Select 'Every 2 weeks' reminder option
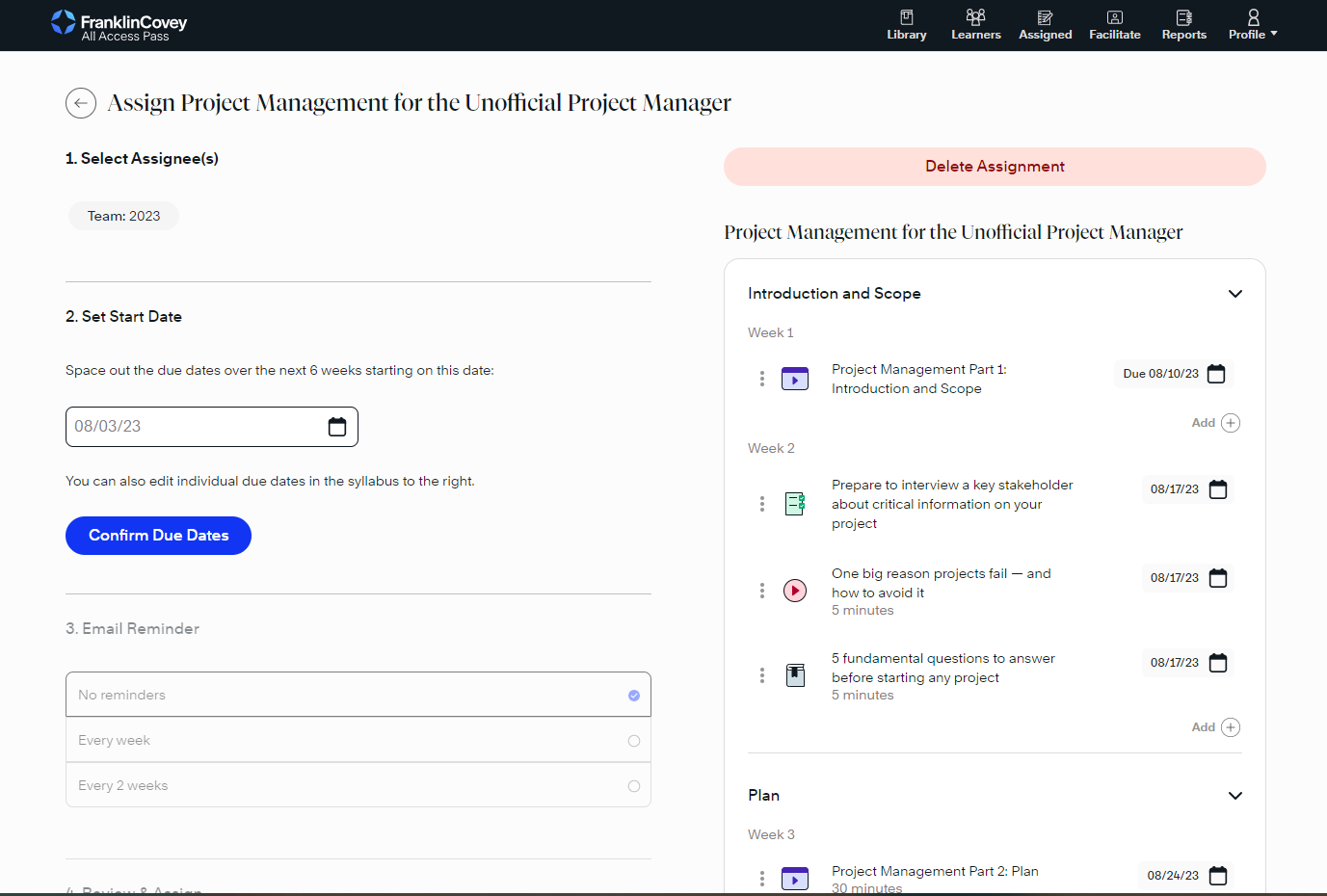The image size is (1327, 896). pyautogui.click(x=633, y=786)
